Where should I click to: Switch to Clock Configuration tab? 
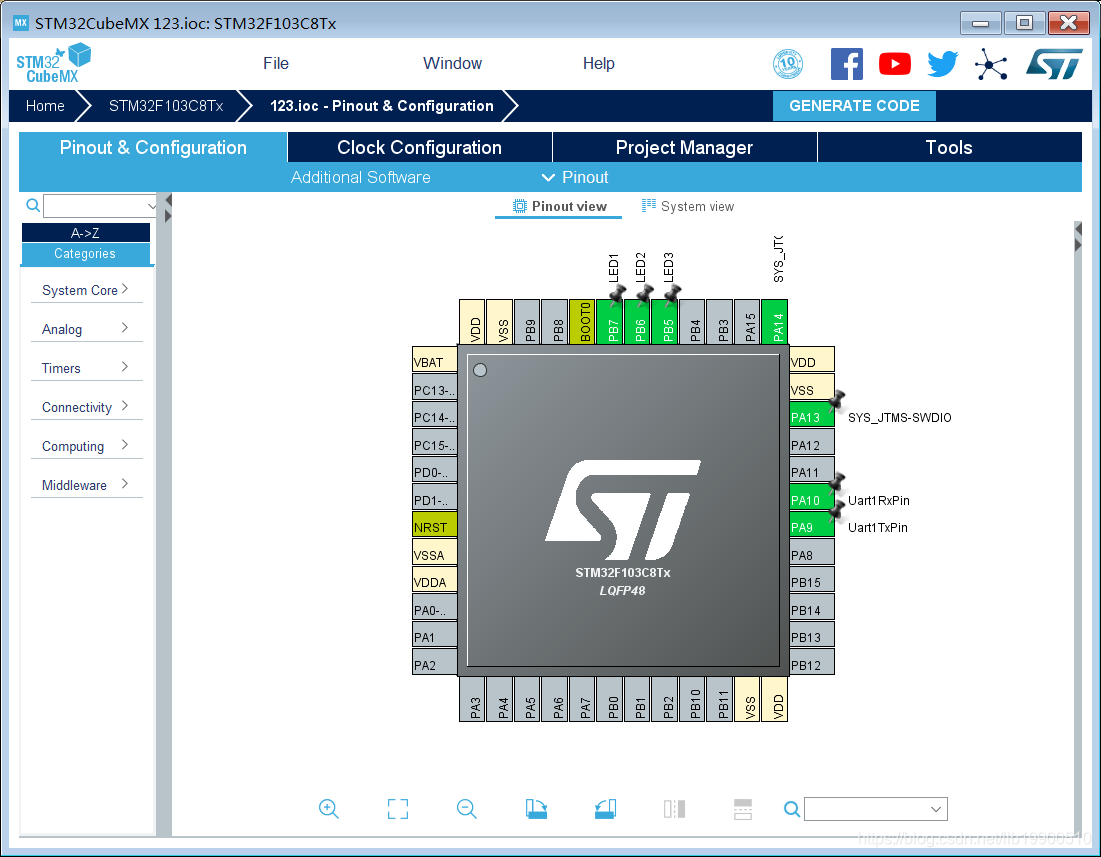pos(419,147)
